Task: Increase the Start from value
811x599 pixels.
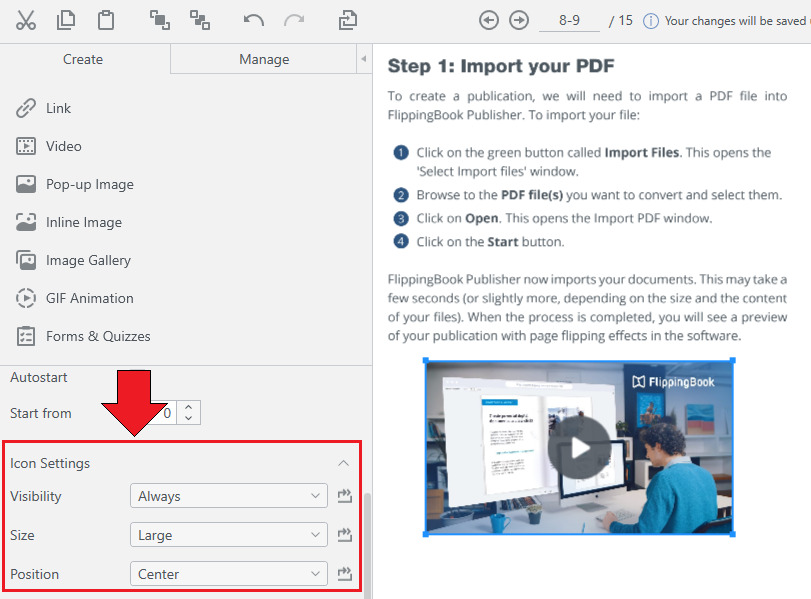Action: (x=189, y=407)
